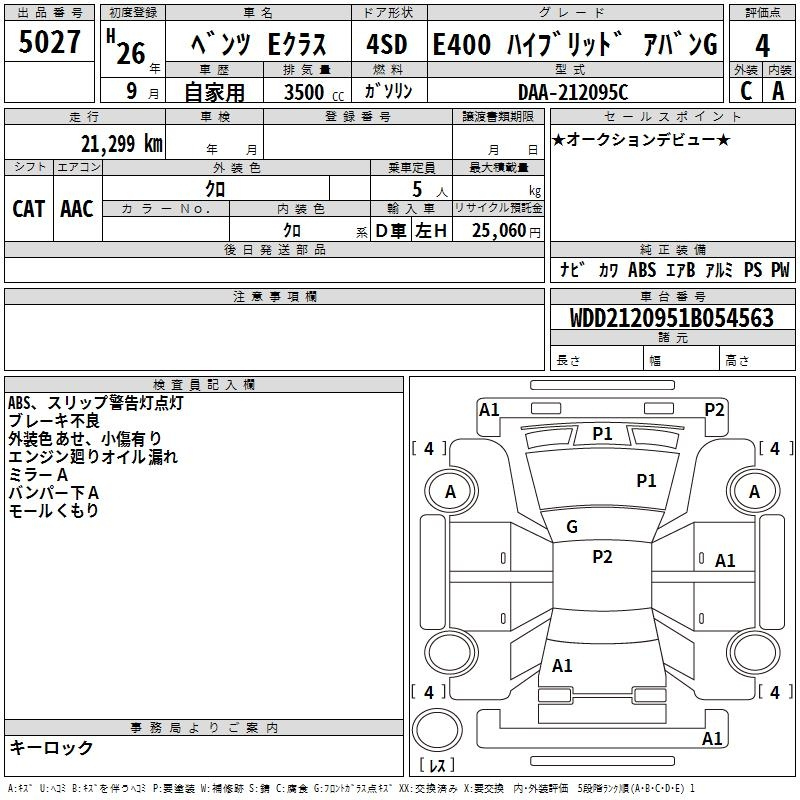Select the vehicle history value 自家用

coord(214,92)
